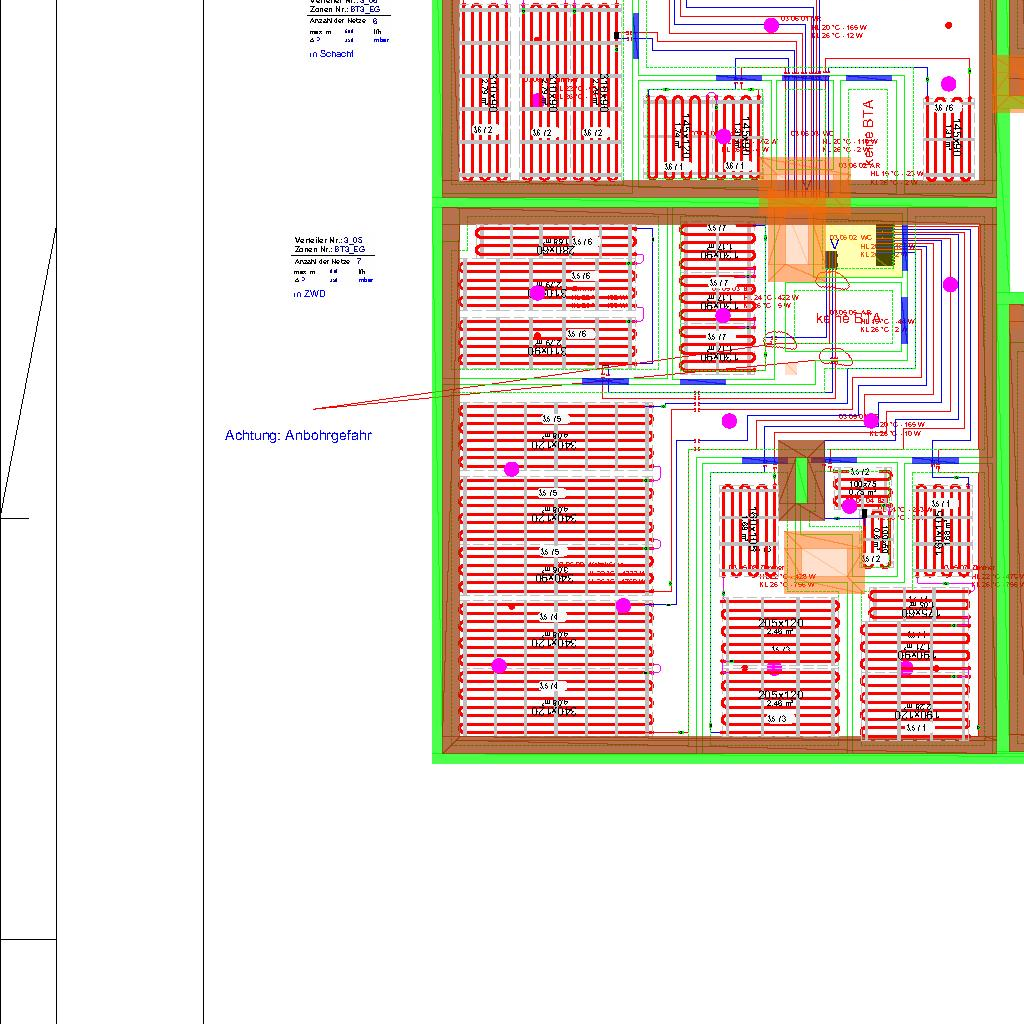Click the orange highlighted square below the shaft

click(x=823, y=561)
